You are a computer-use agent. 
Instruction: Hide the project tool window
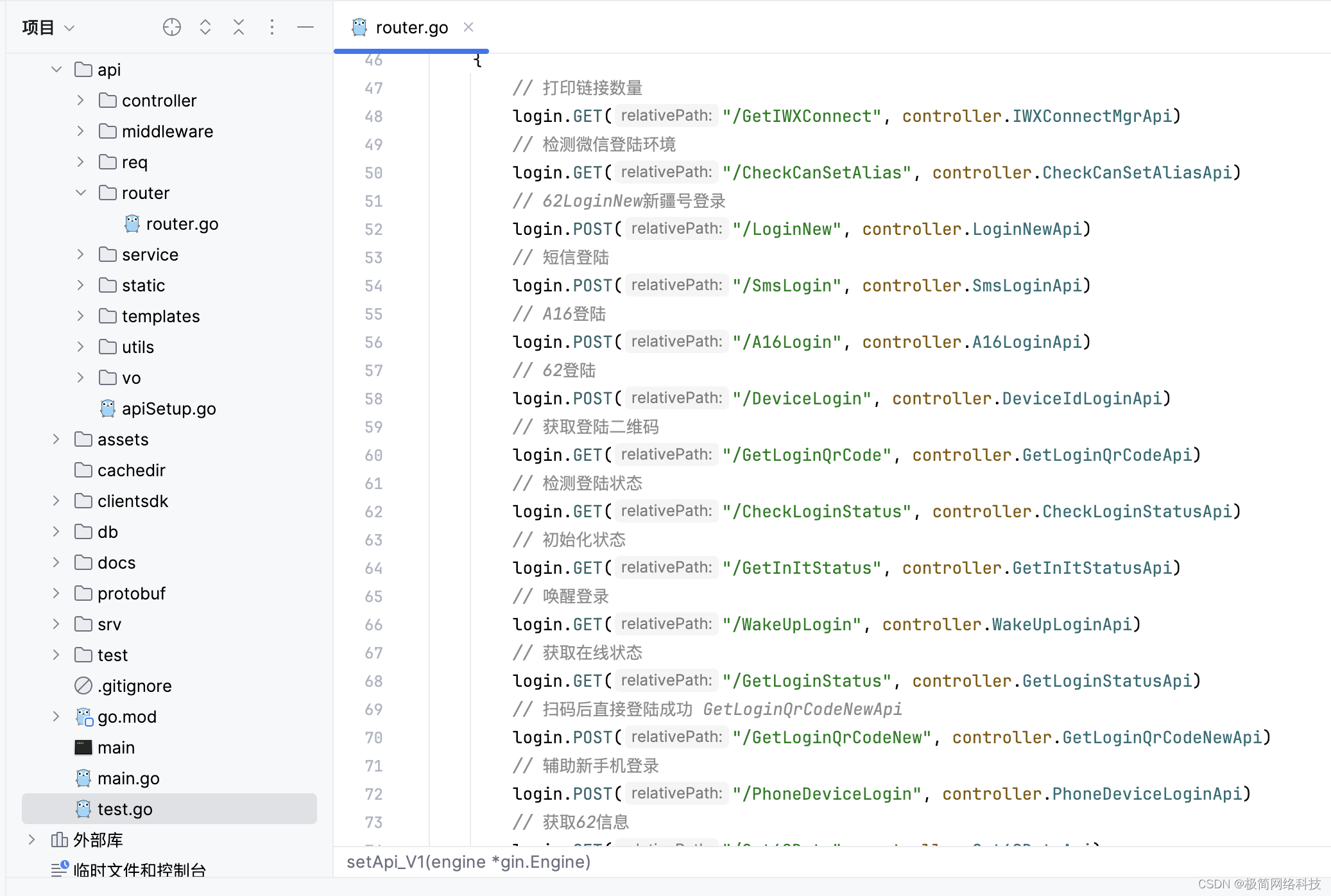coord(305,27)
